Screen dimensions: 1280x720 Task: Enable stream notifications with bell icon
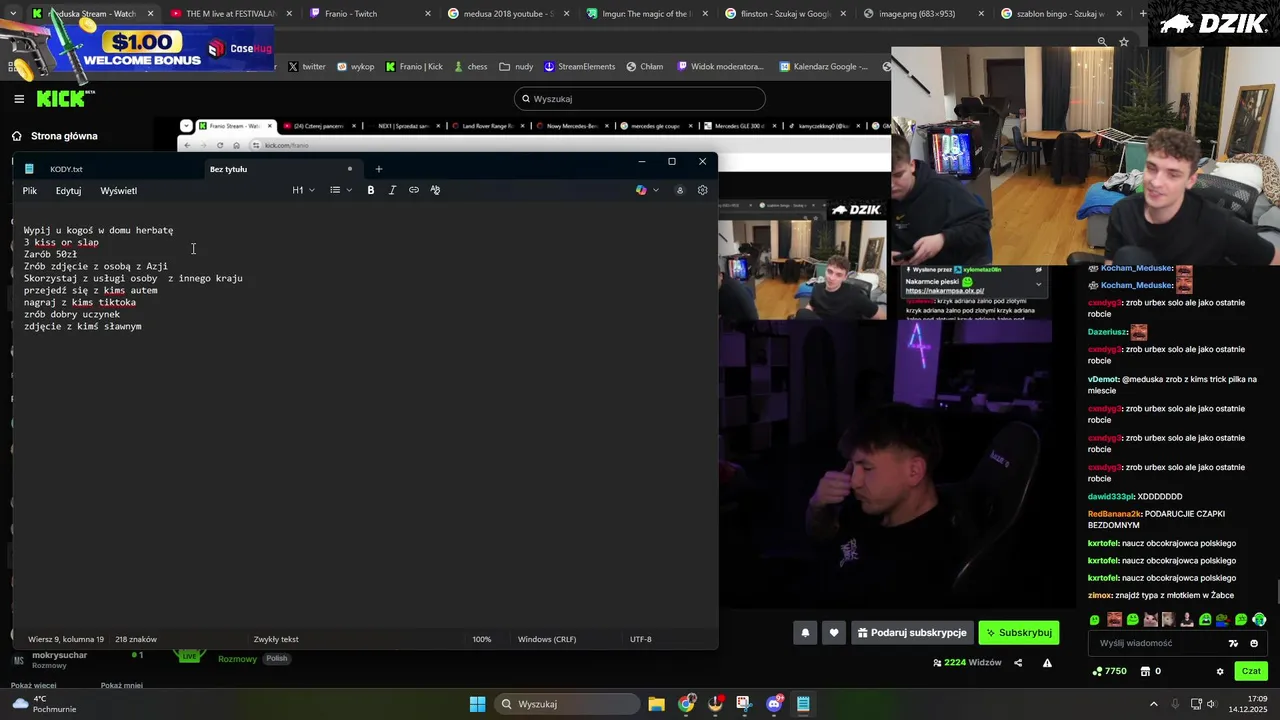[805, 632]
